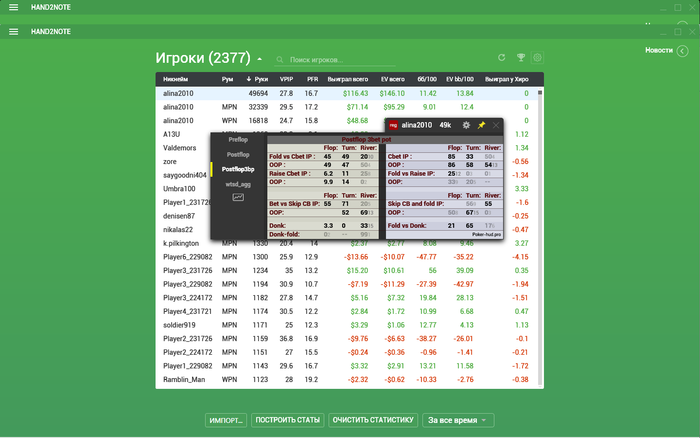Screen dimensions: 700x438
Task: Click search magnifier icon
Action: pyautogui.click(x=280, y=60)
